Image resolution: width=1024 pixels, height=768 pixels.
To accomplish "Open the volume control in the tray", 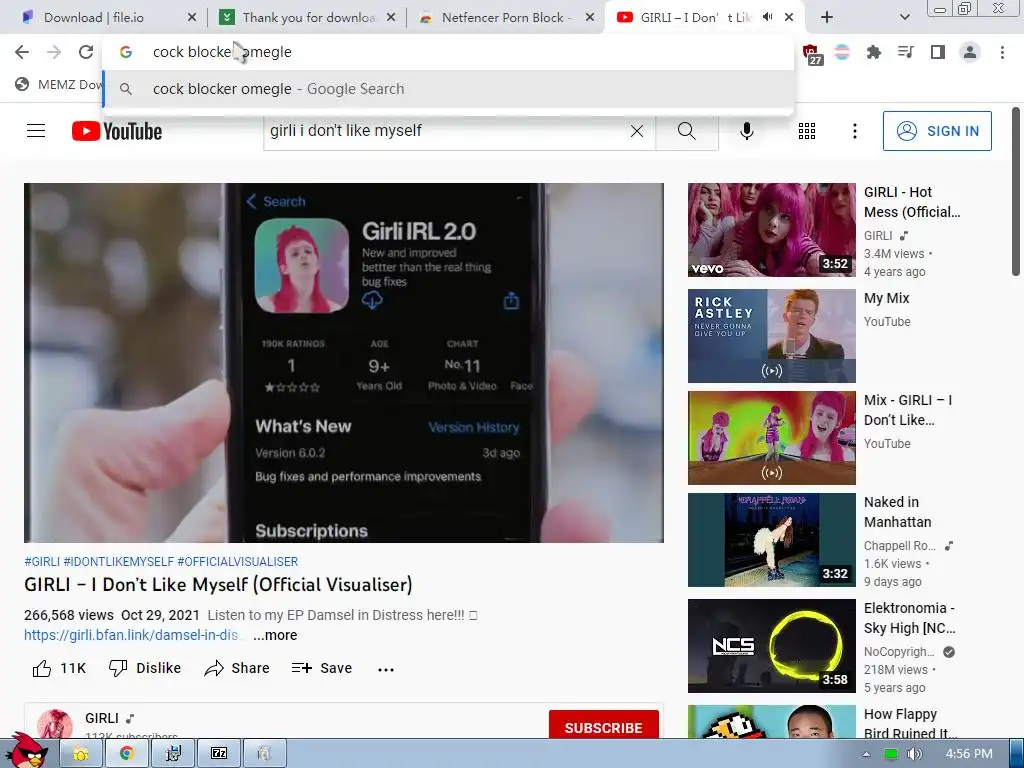I will click(x=914, y=754).
